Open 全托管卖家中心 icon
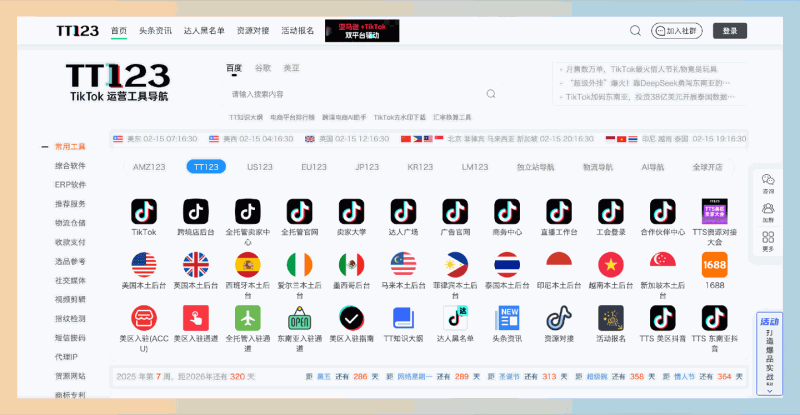Viewport: 800px width, 415px height. [248, 211]
